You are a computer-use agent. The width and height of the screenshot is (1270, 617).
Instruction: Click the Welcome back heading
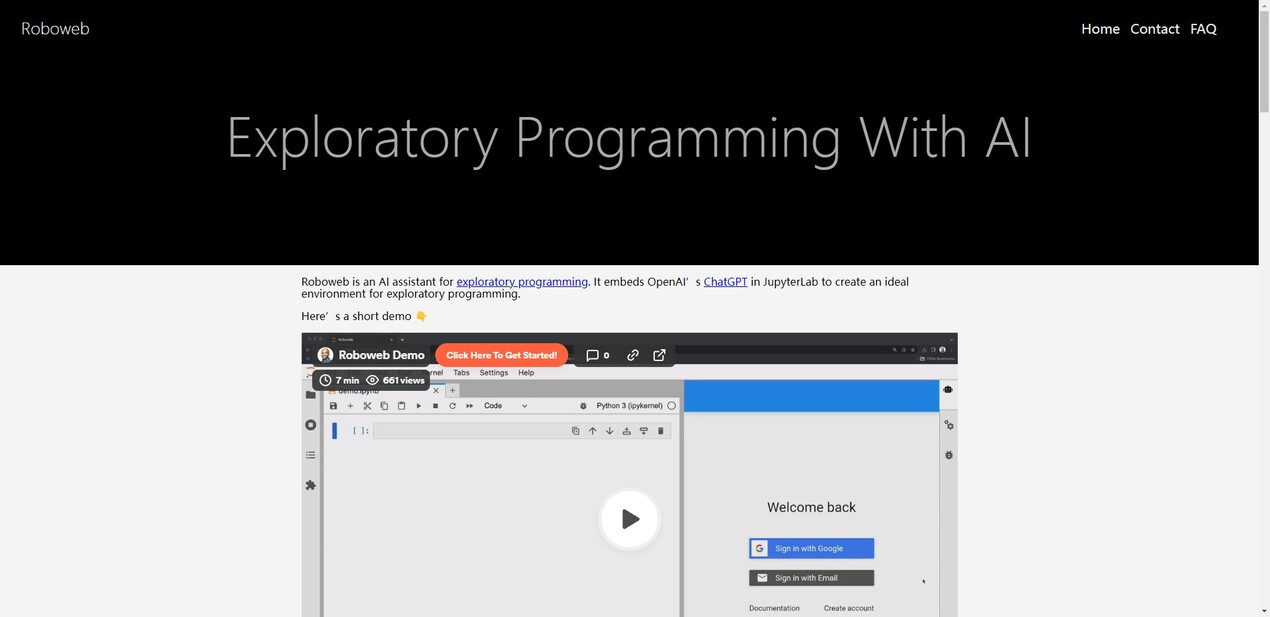click(811, 507)
